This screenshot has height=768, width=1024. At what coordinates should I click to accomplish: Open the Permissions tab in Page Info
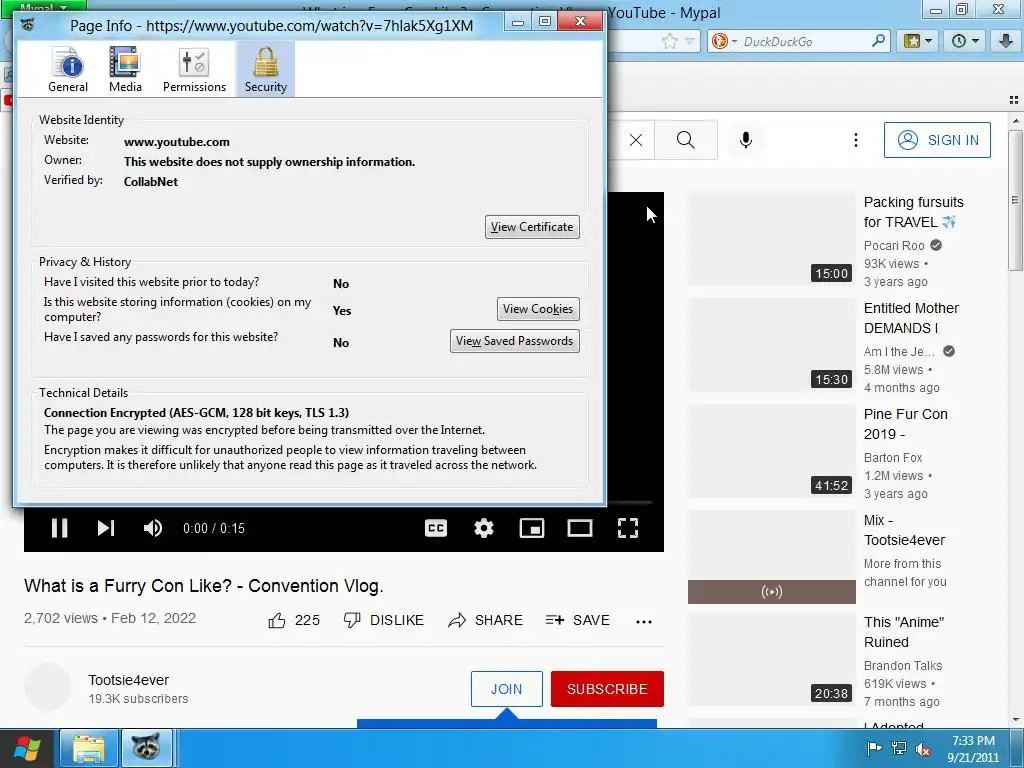click(194, 70)
